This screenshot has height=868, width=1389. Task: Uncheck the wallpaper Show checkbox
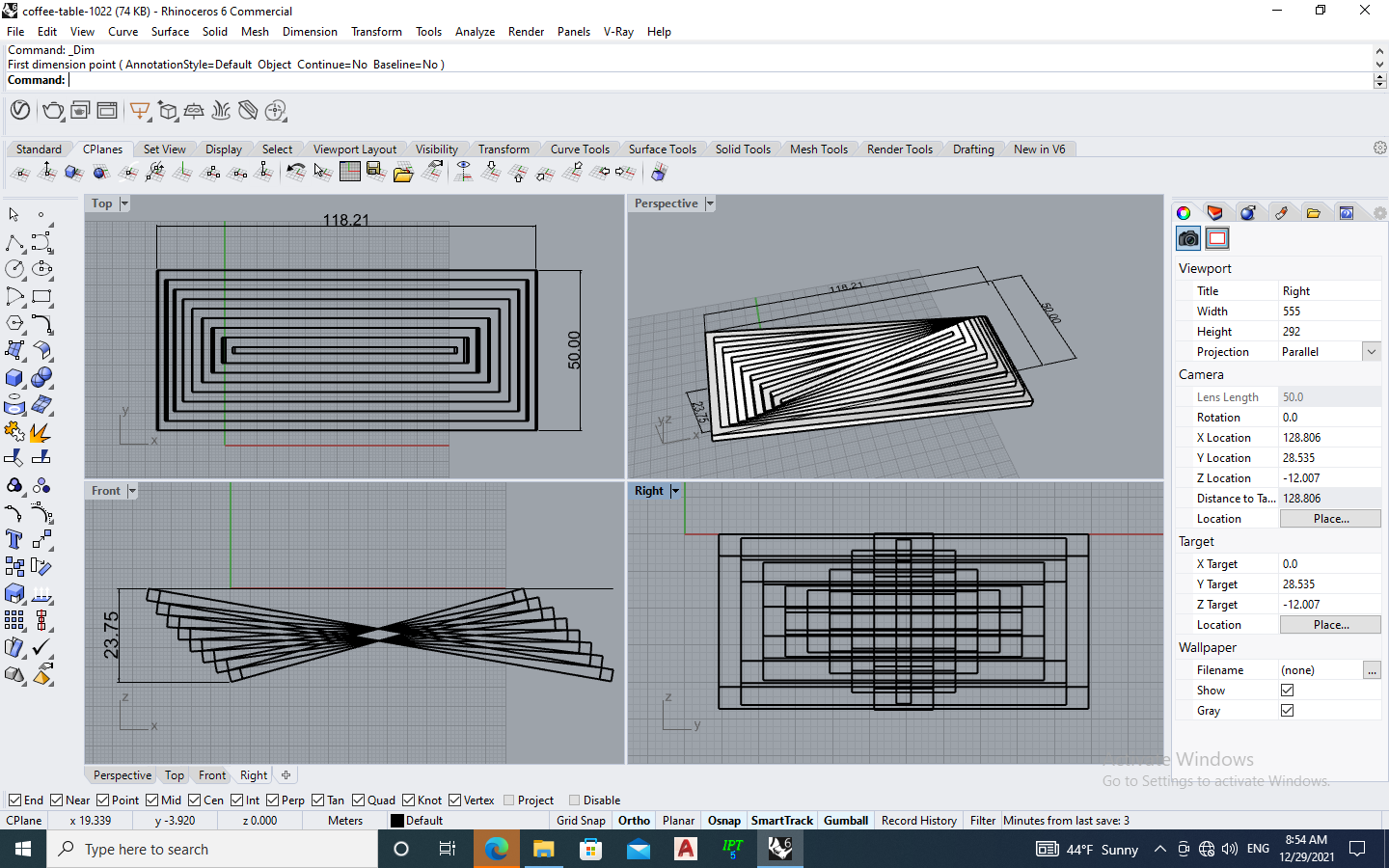point(1287,691)
